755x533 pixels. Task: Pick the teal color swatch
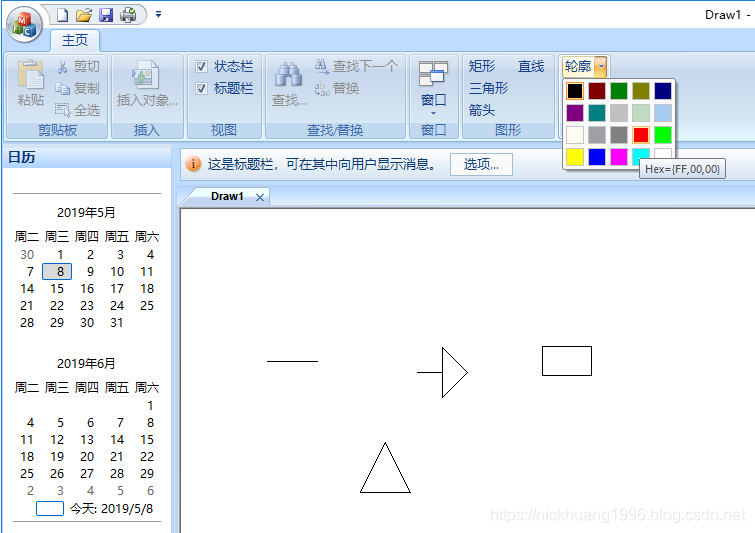[x=597, y=113]
